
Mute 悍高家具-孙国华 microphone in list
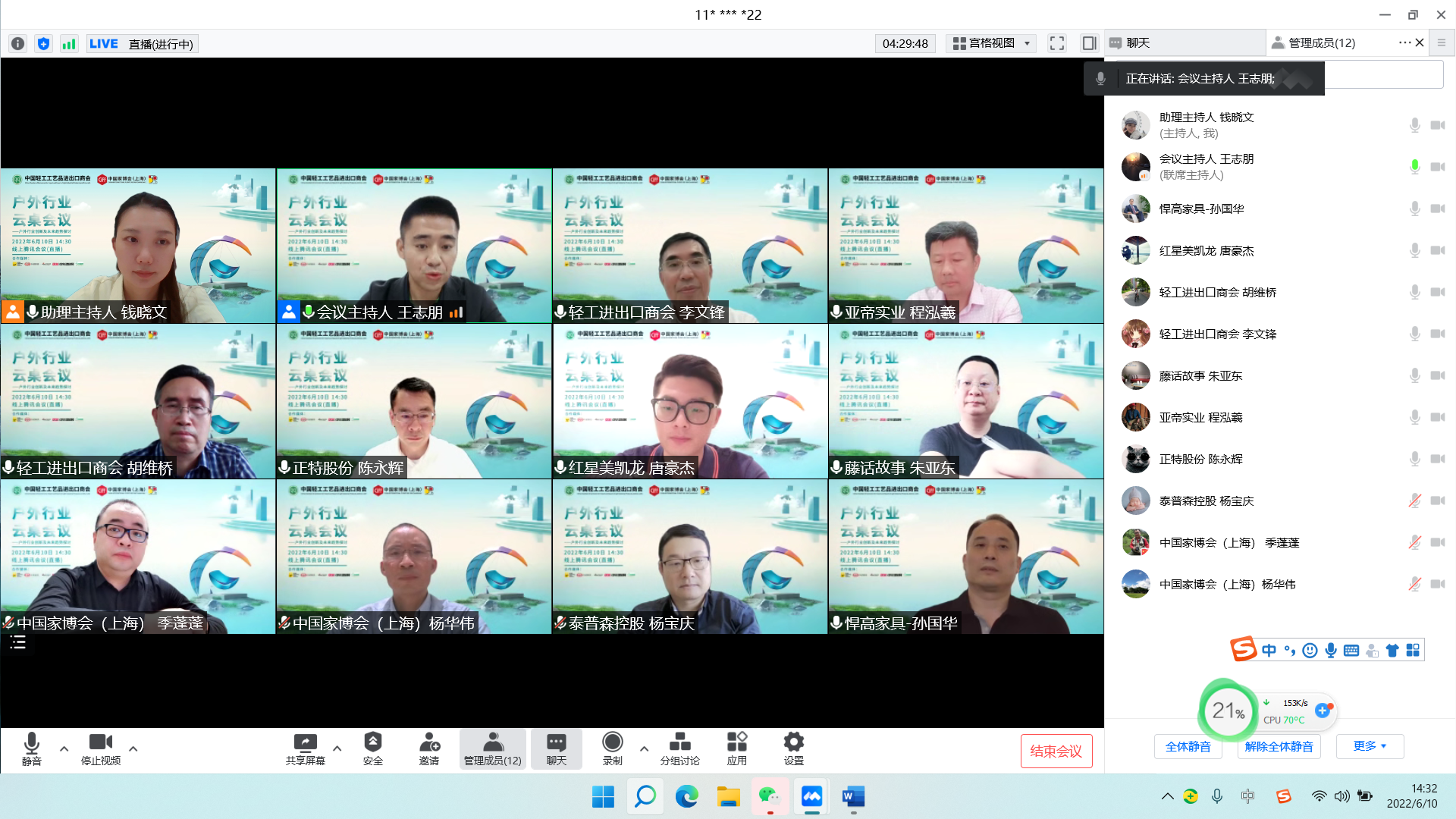[1414, 209]
